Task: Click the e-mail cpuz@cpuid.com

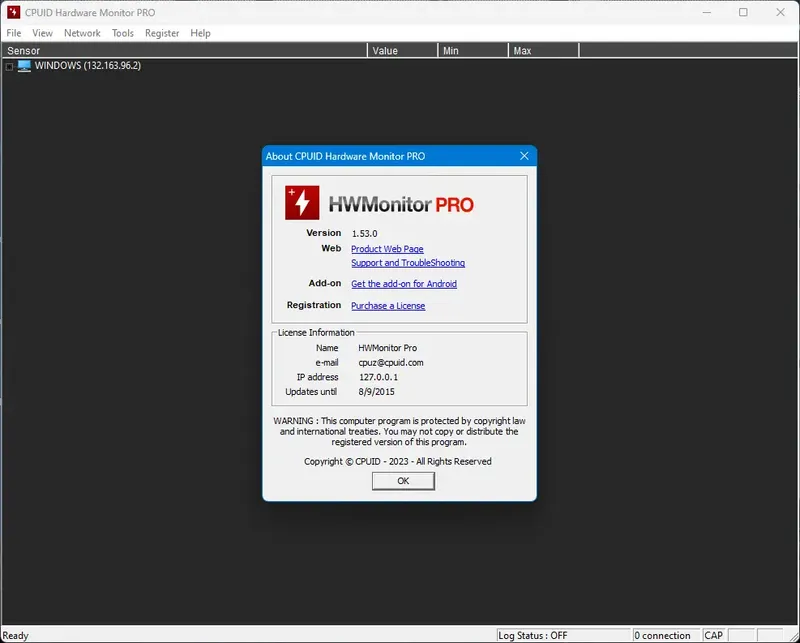Action: (391, 363)
